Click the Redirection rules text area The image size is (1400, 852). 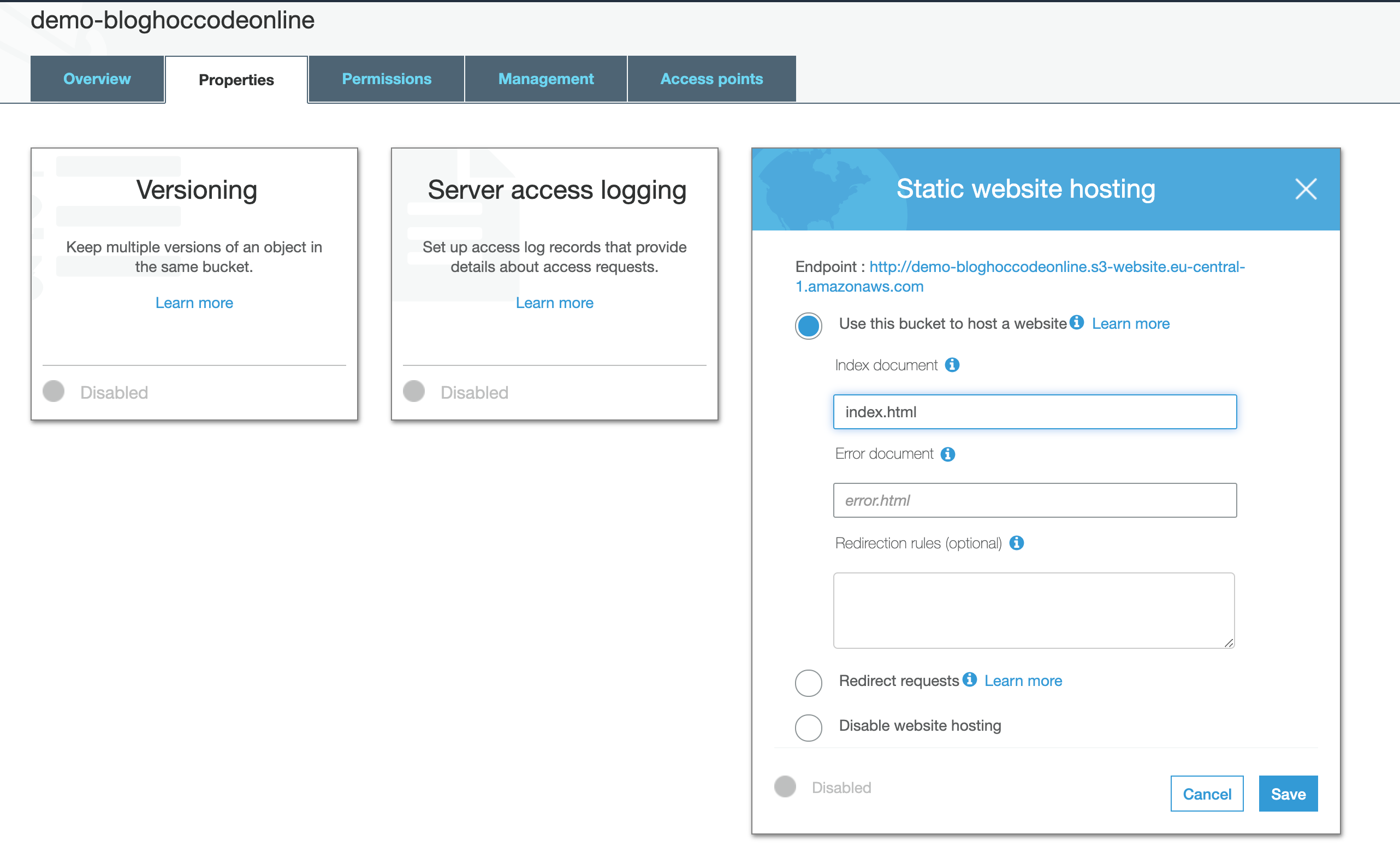tap(1033, 610)
